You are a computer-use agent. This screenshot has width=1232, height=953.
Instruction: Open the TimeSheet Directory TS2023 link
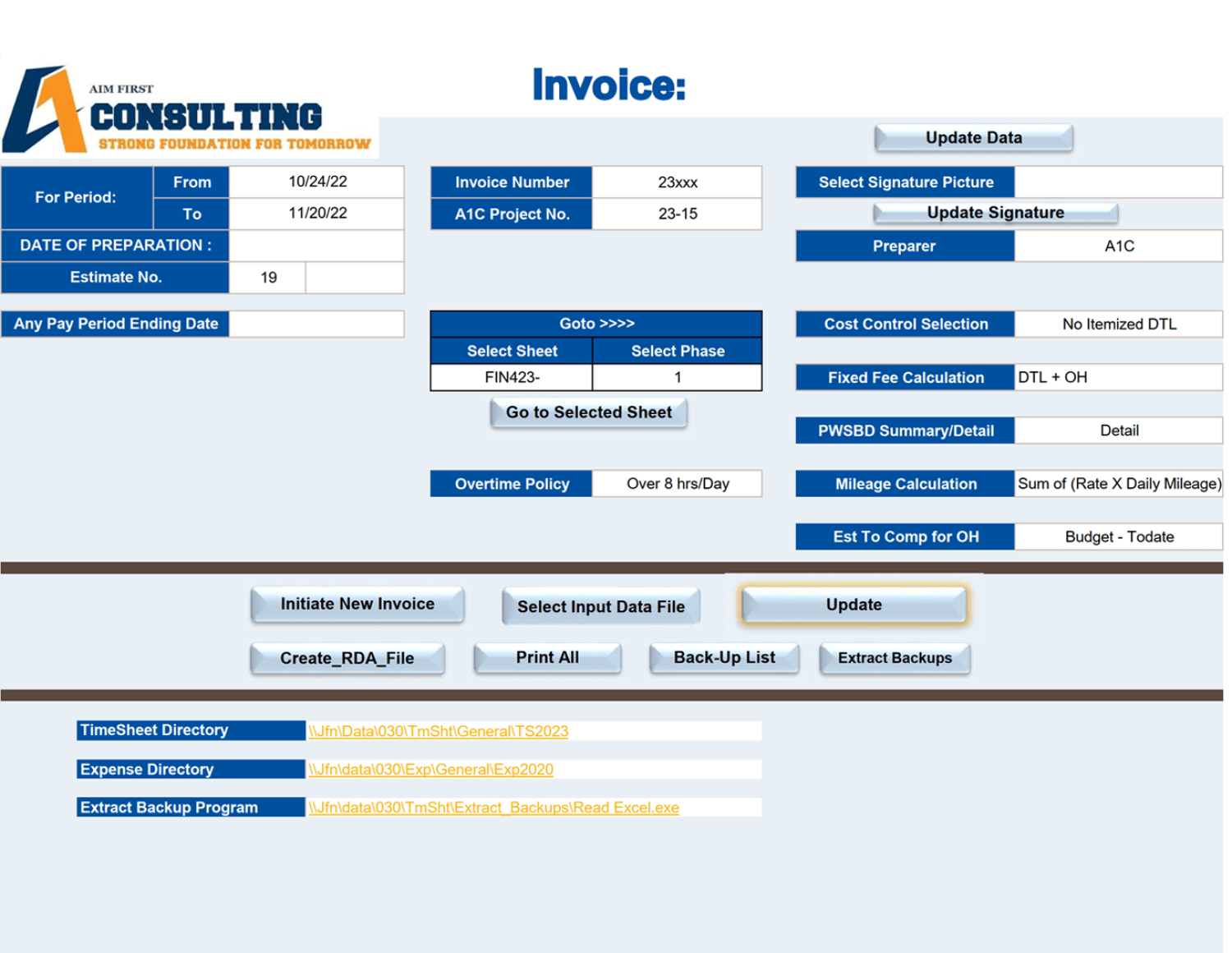(438, 731)
